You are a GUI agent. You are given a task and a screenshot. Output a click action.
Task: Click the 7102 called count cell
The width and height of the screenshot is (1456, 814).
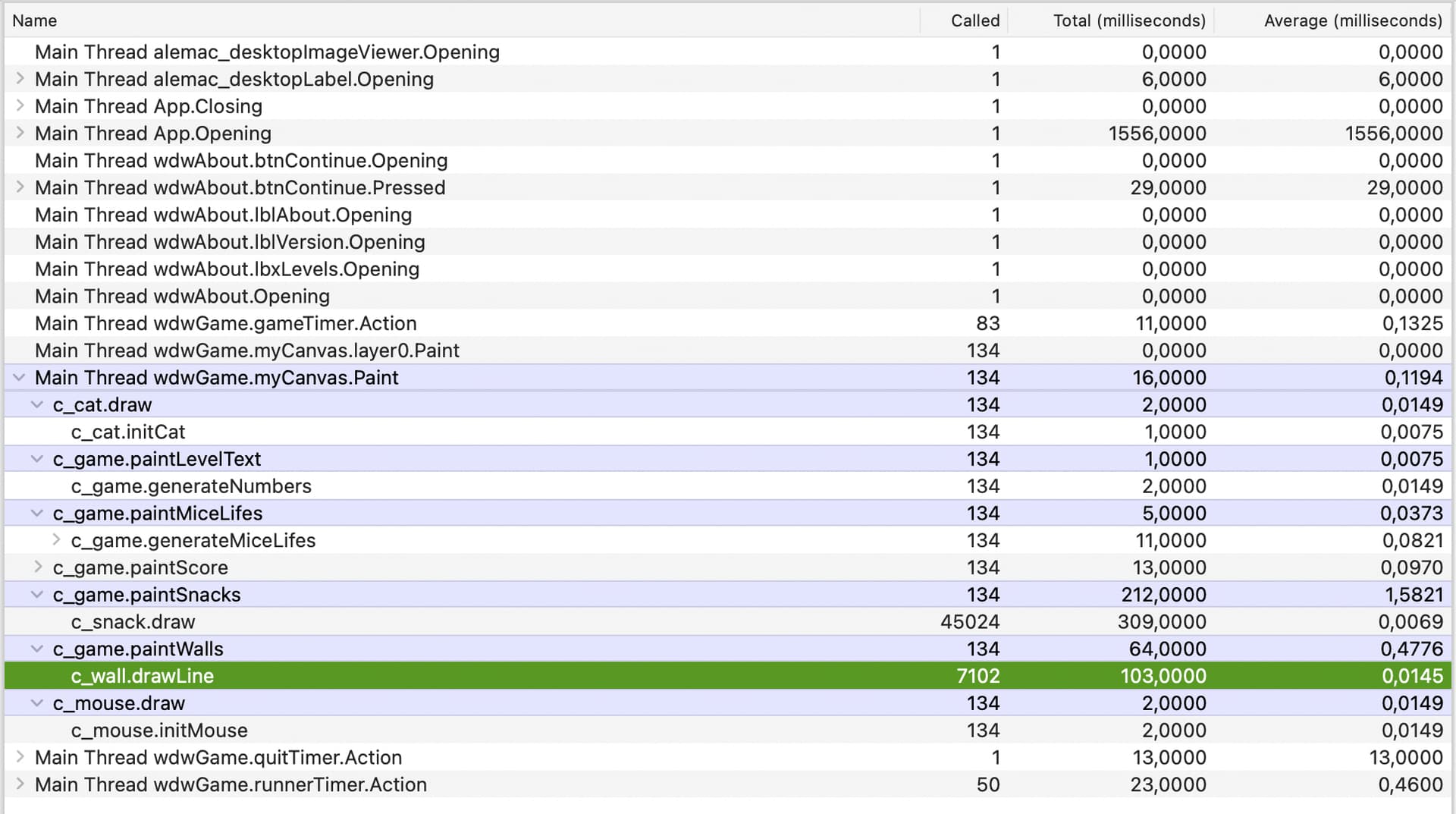pyautogui.click(x=978, y=676)
